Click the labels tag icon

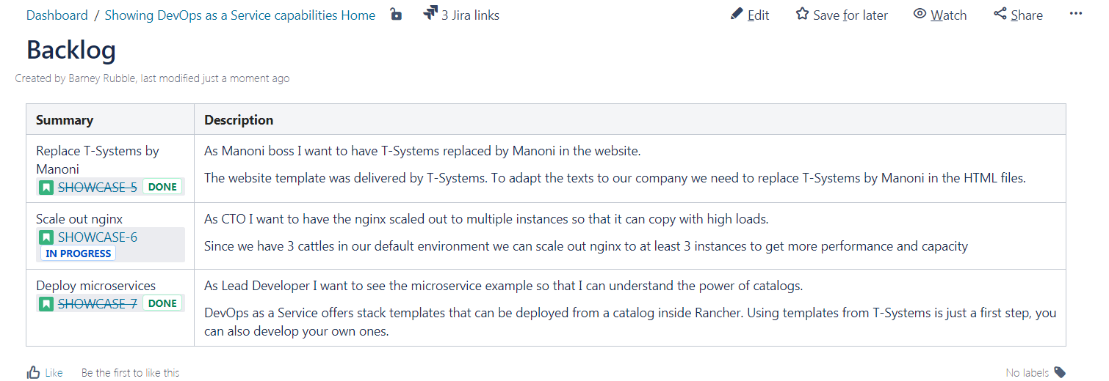(1059, 373)
